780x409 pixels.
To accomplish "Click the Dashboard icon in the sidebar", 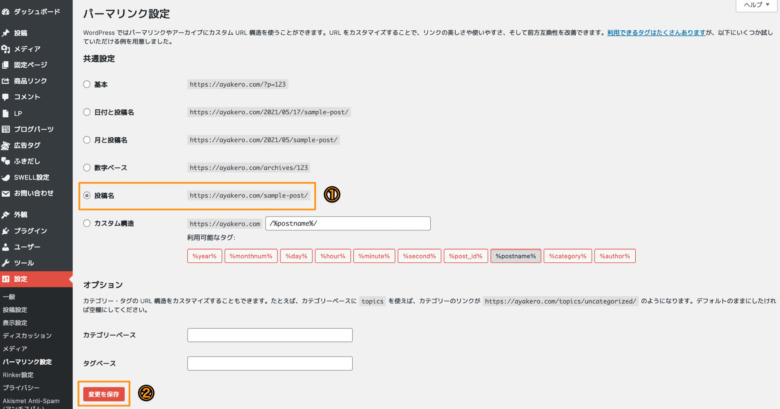I will (x=5, y=11).
